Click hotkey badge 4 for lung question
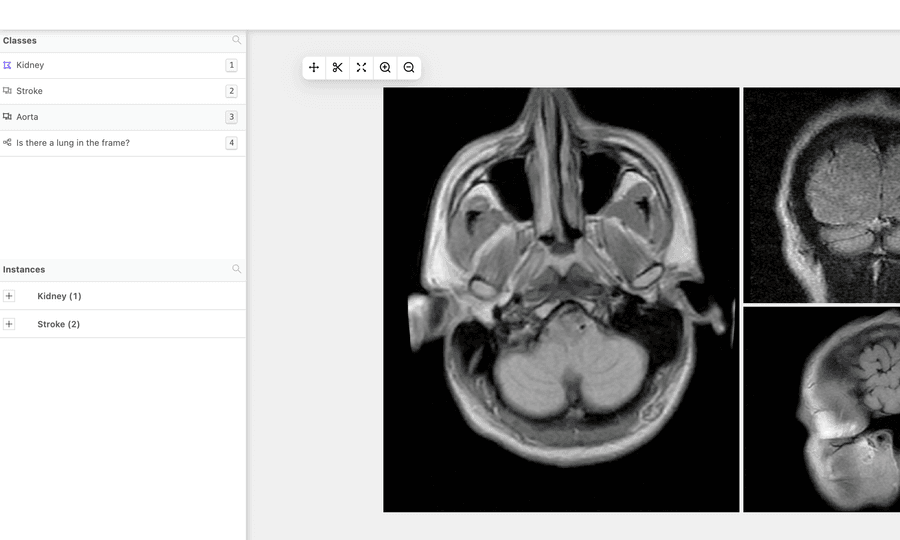 click(x=231, y=143)
